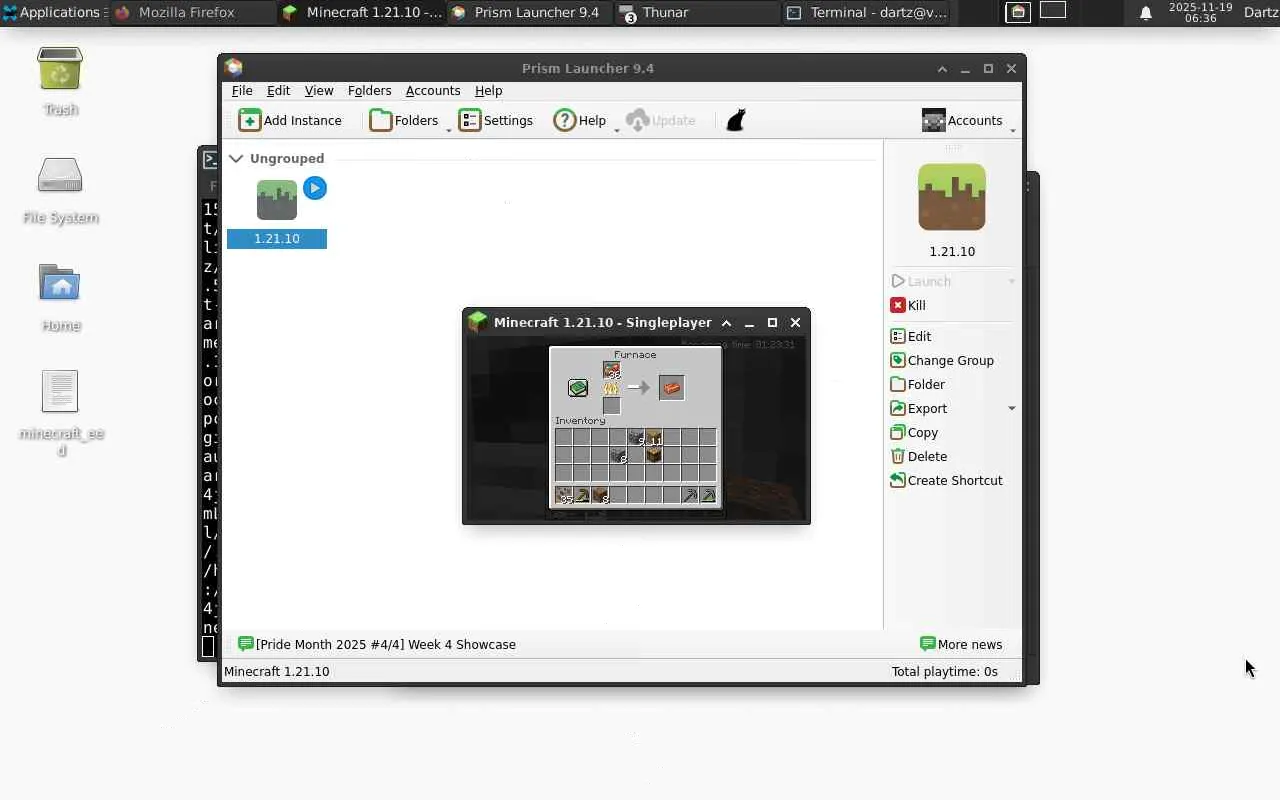Open the File menu
Screen dimensions: 1280x800
(x=242, y=90)
